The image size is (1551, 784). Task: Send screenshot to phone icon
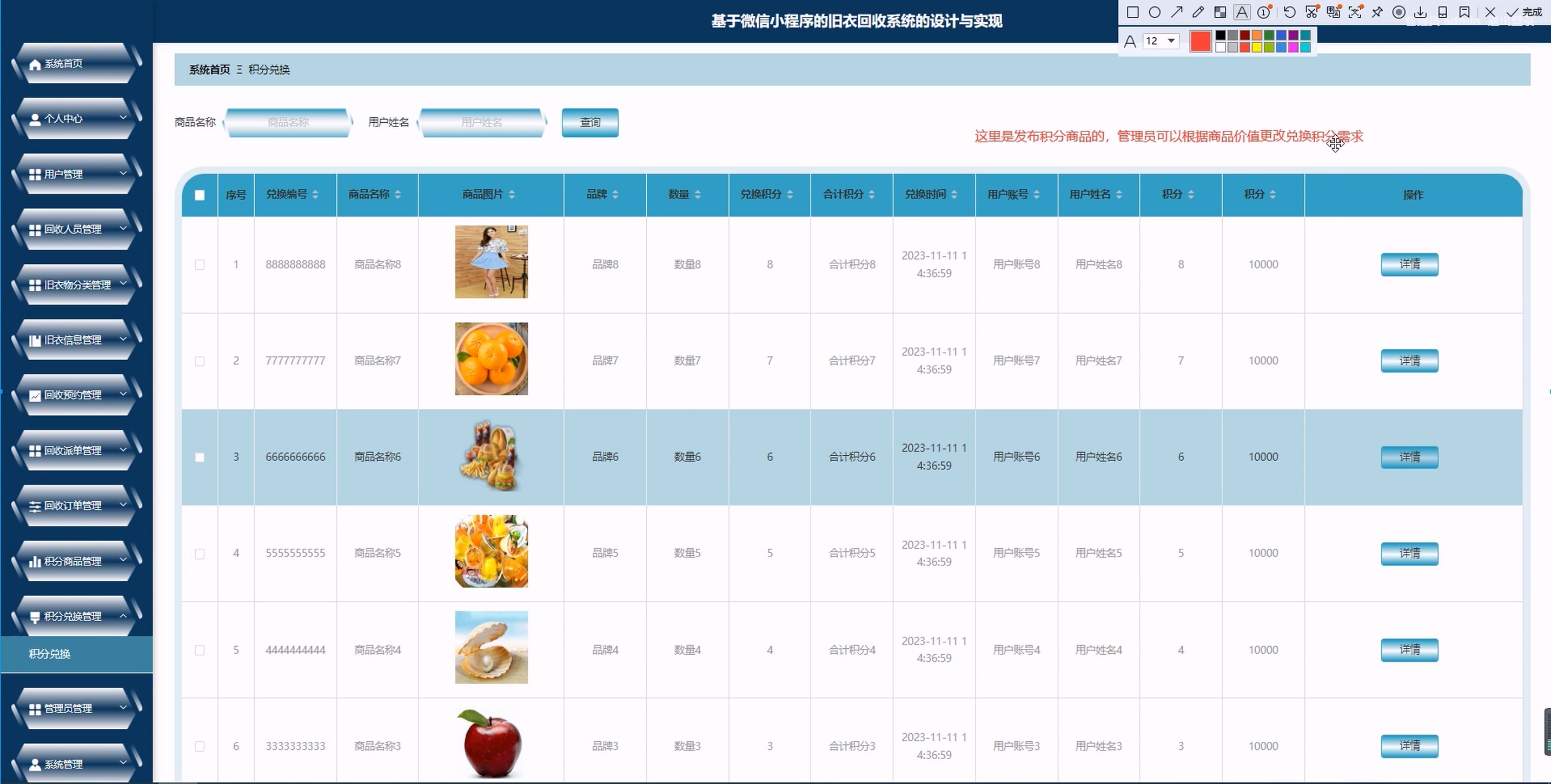(x=1443, y=12)
